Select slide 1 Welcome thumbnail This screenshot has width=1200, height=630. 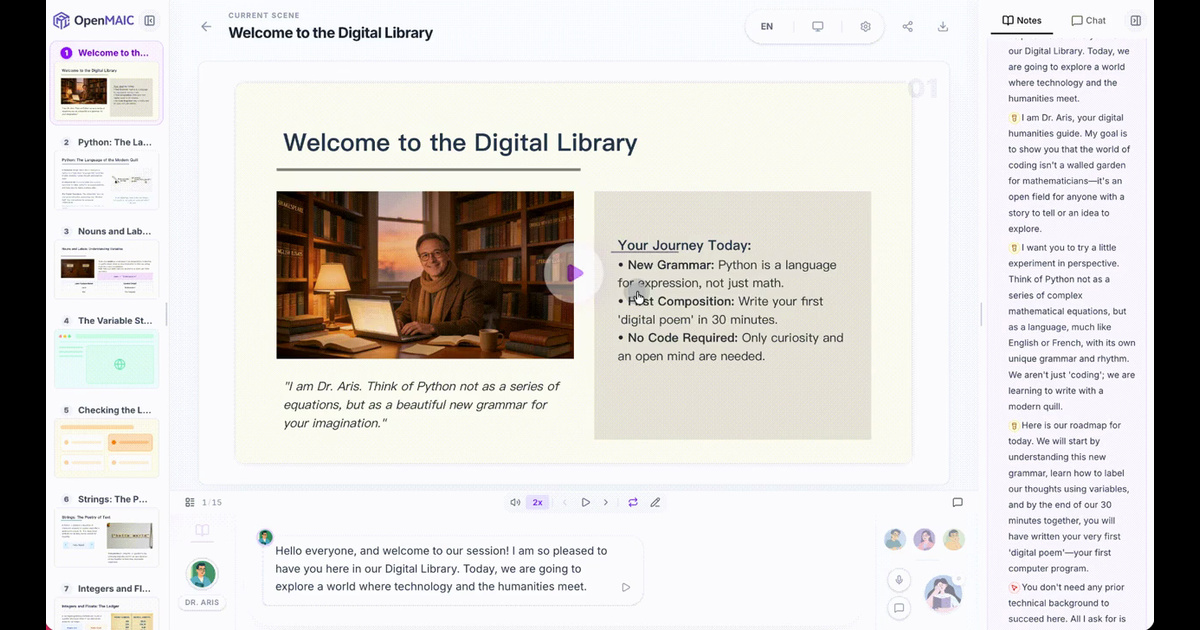tap(106, 83)
